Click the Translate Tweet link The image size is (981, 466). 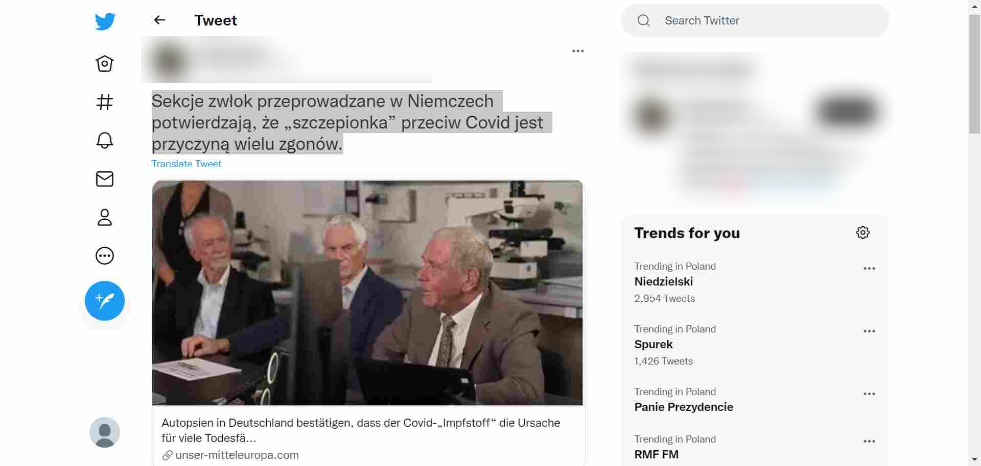[x=186, y=164]
